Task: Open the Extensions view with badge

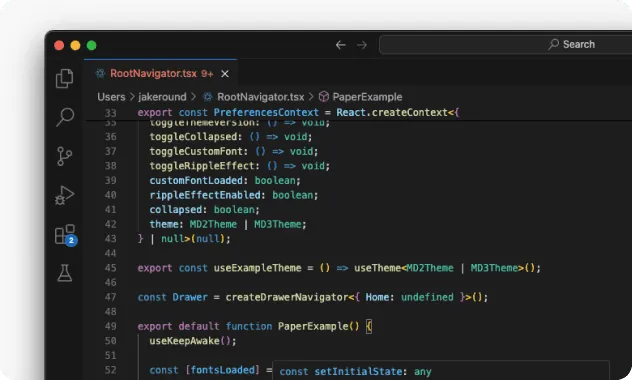Action: tap(66, 235)
